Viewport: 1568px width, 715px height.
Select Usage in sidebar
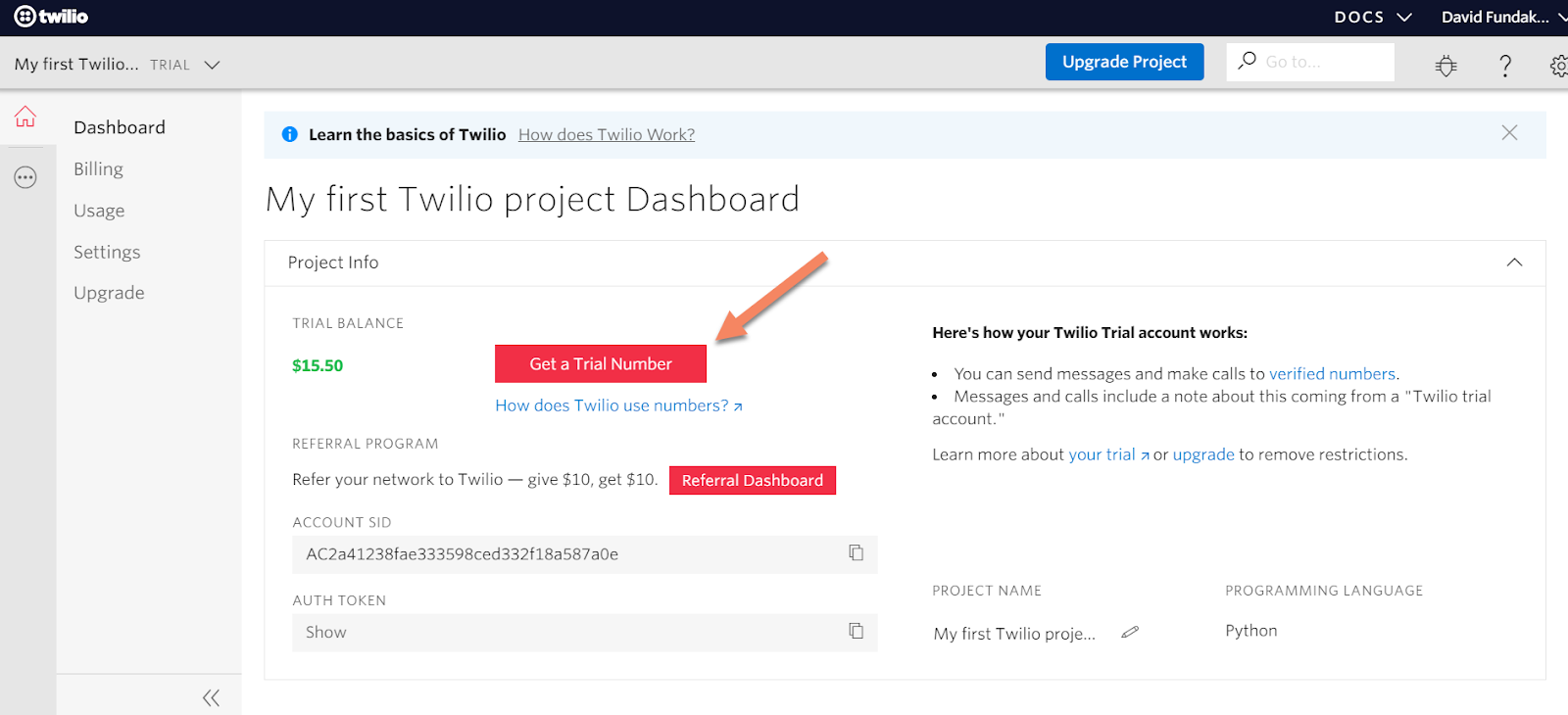tap(99, 211)
